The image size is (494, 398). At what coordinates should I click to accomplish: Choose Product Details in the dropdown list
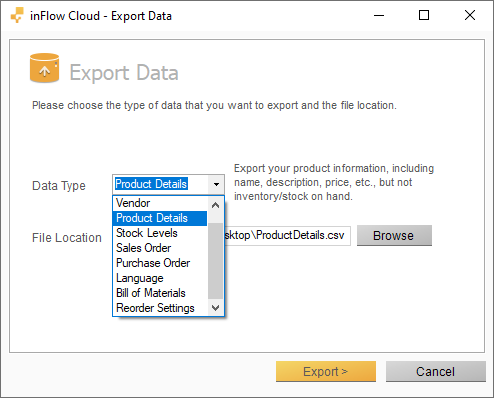(x=160, y=218)
